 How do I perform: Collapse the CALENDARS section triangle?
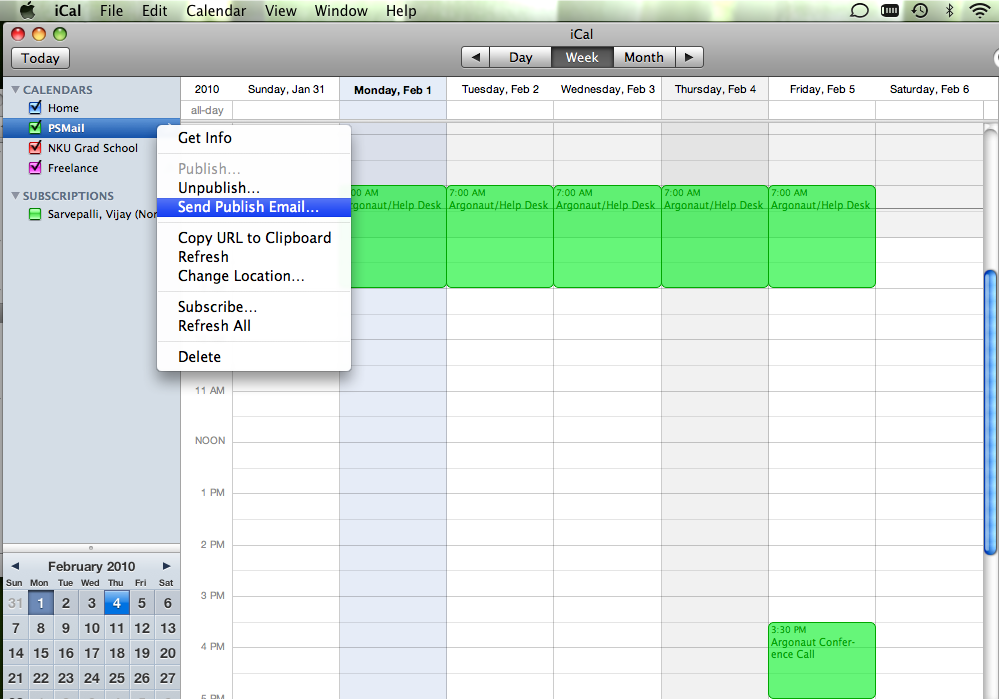point(15,90)
